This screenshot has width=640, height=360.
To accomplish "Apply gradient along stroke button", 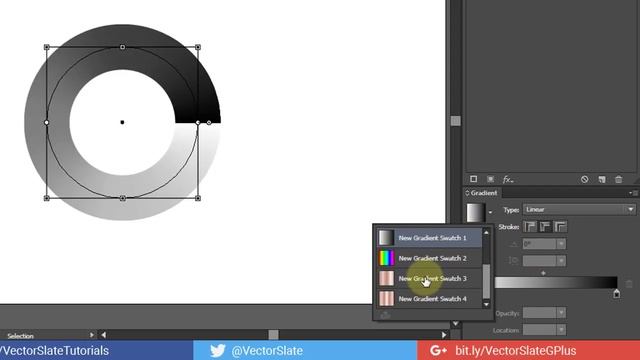I will click(545, 227).
